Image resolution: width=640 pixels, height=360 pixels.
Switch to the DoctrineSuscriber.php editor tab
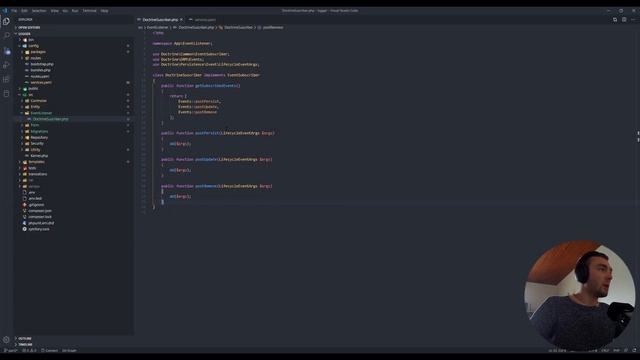160,20
